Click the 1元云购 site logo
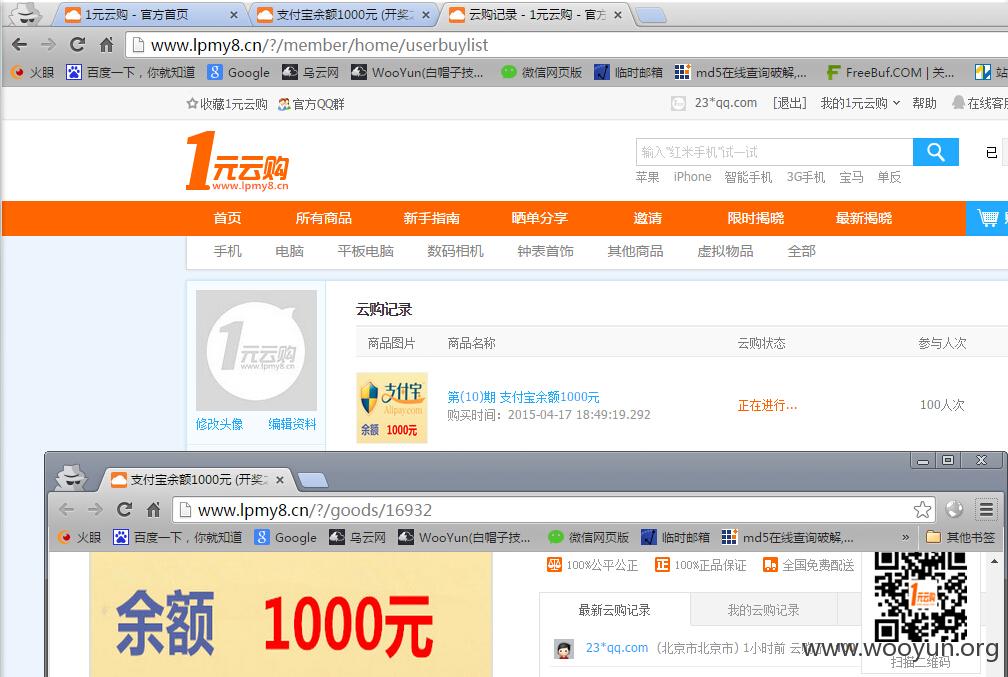The width and height of the screenshot is (1008, 677). [237, 161]
